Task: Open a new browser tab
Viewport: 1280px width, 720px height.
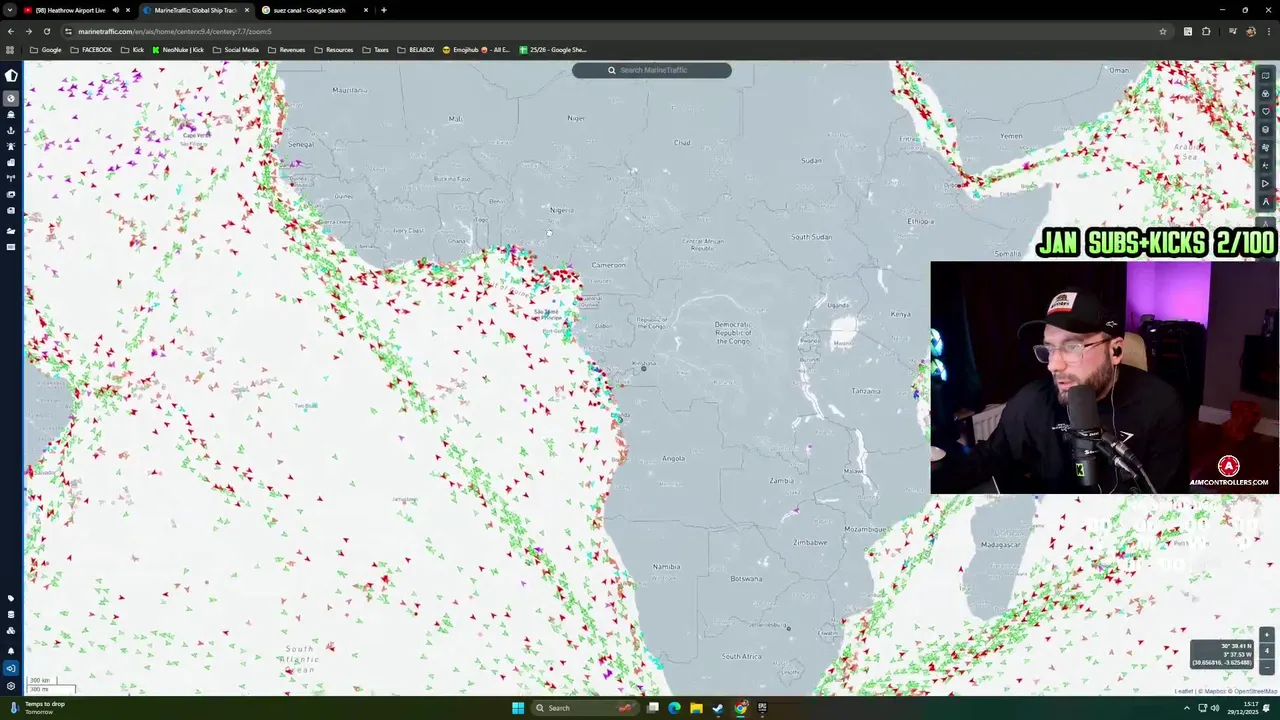Action: click(x=383, y=10)
